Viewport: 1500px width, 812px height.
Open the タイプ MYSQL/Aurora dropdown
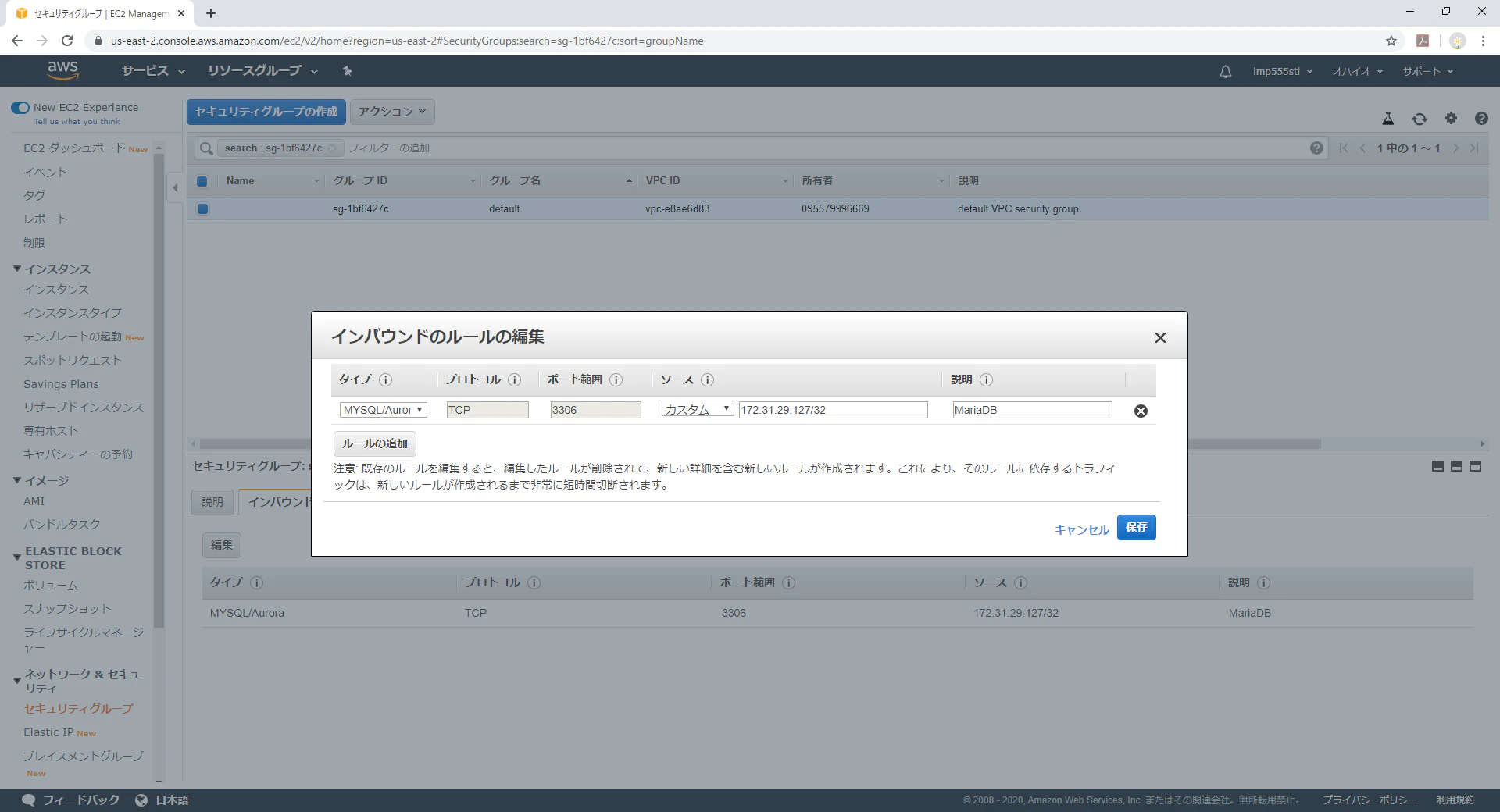point(384,410)
